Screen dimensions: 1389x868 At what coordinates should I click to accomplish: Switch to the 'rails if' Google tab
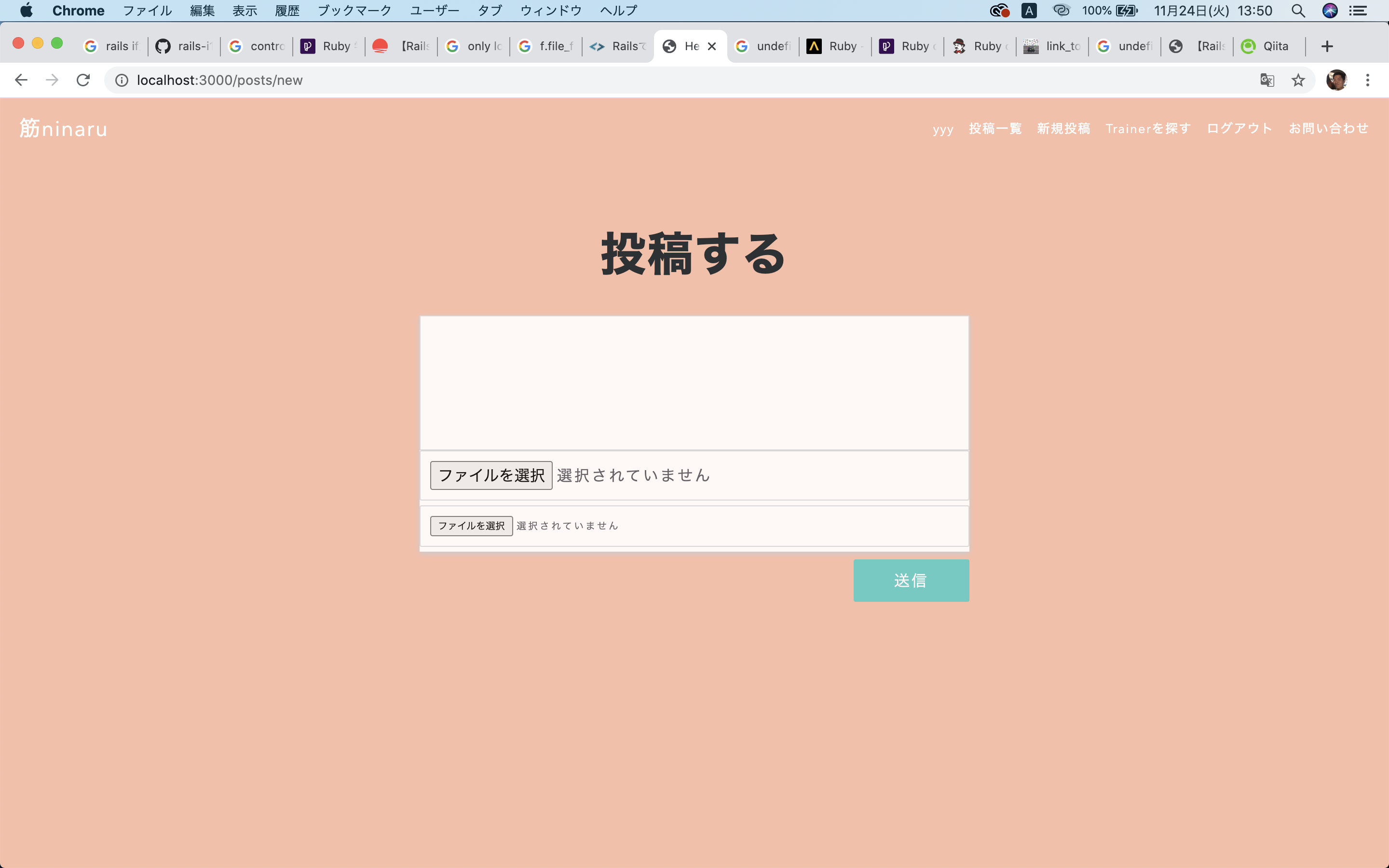click(112, 46)
